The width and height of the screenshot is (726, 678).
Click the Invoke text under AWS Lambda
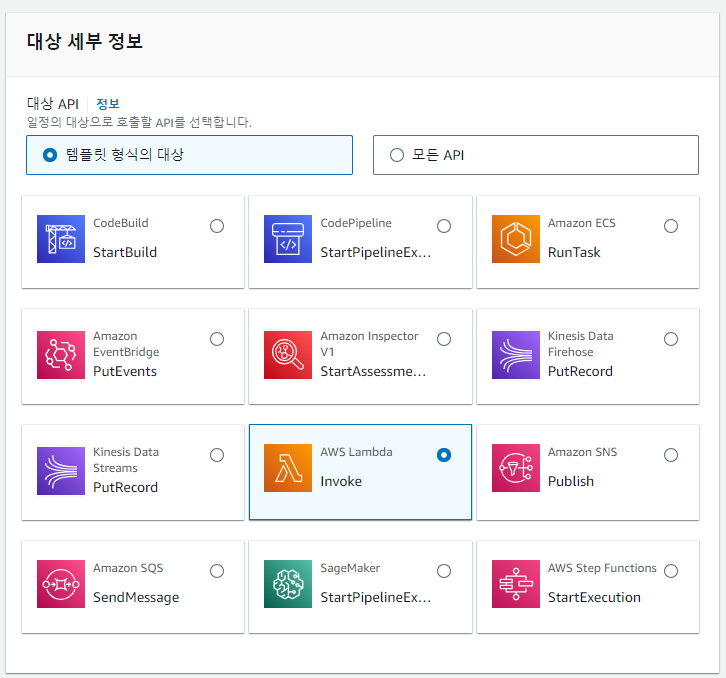(341, 482)
